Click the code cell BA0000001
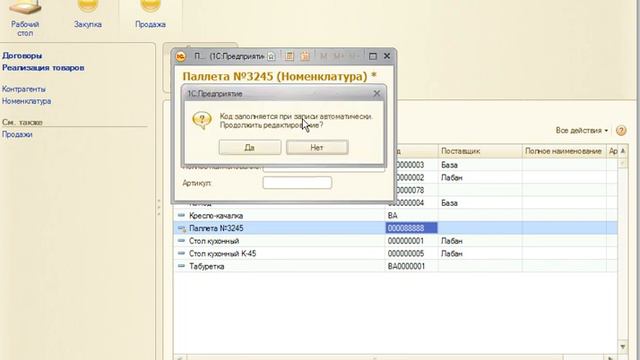 [x=411, y=266]
